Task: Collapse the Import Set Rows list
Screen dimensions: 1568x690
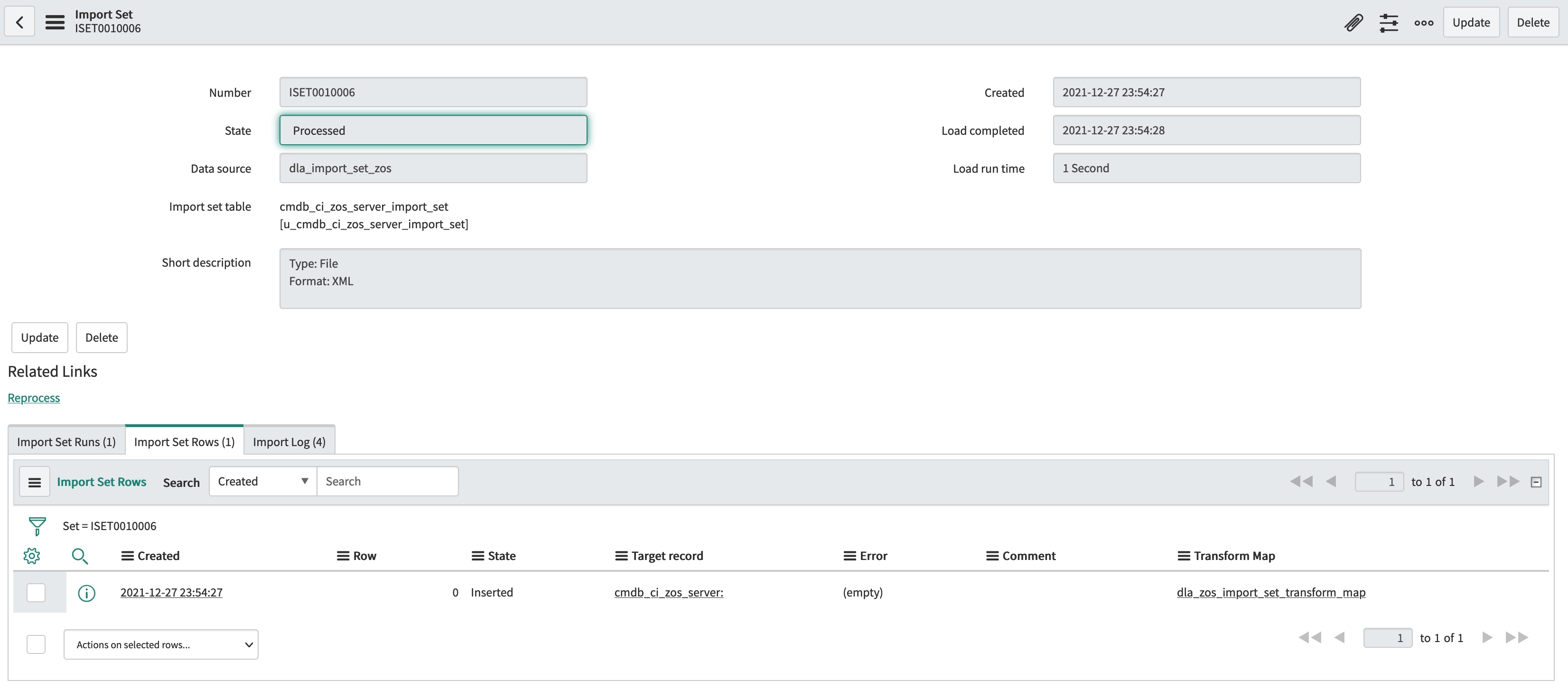Action: point(1536,482)
